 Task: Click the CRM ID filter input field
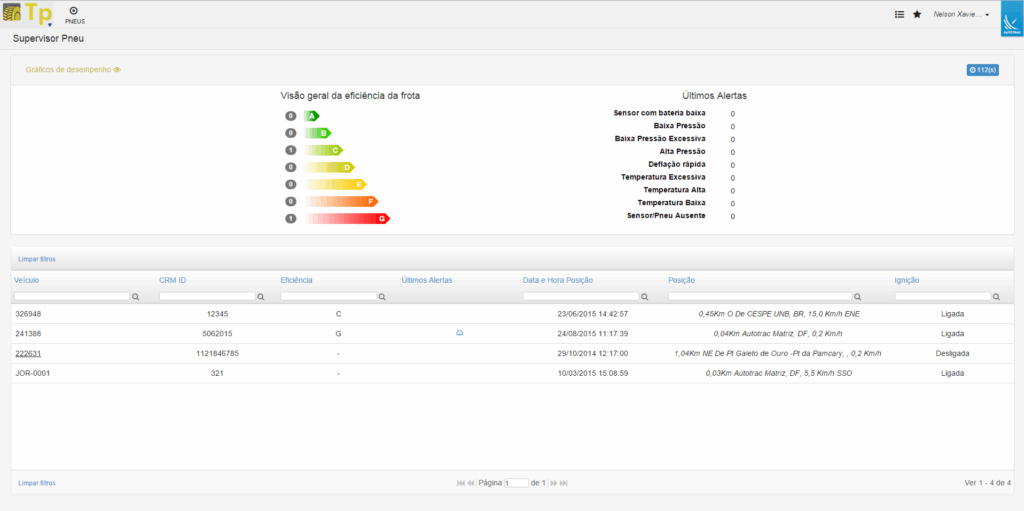207,297
